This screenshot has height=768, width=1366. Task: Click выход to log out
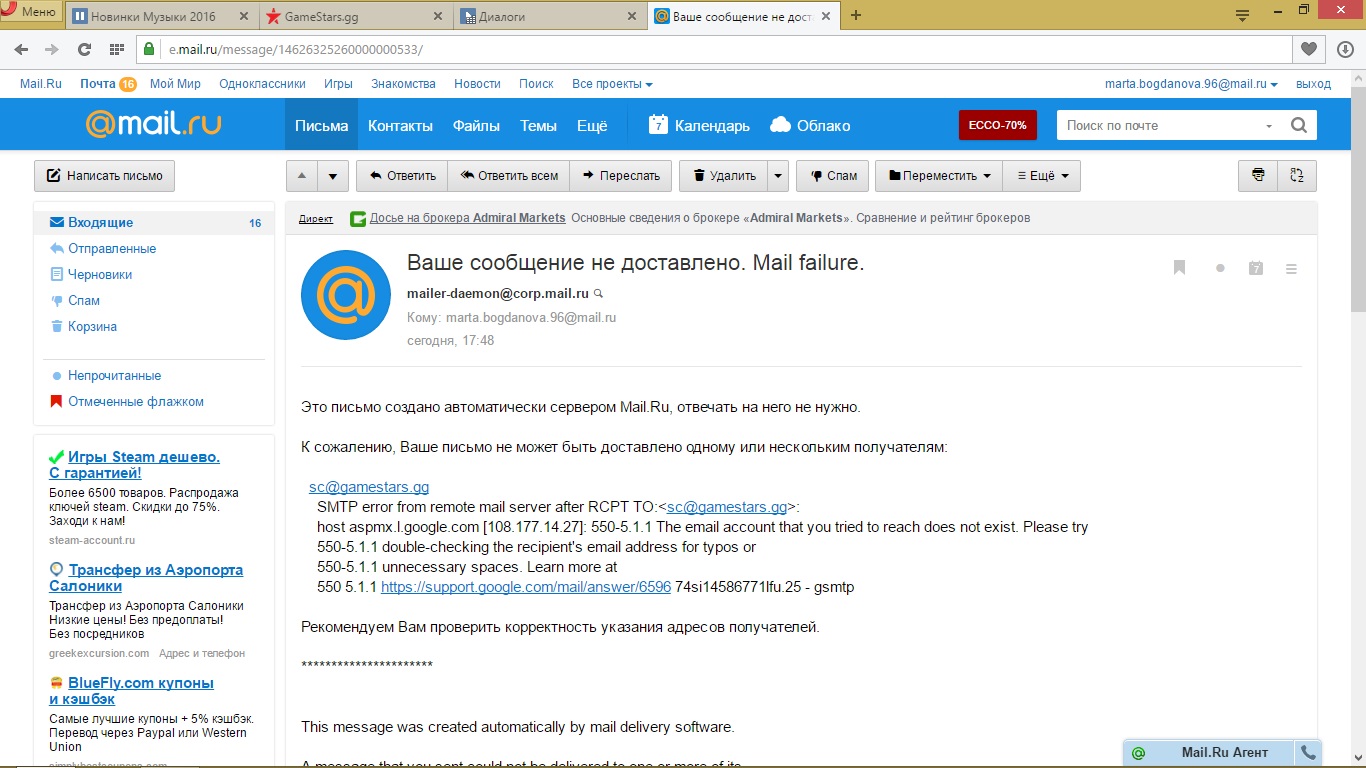pos(1313,84)
